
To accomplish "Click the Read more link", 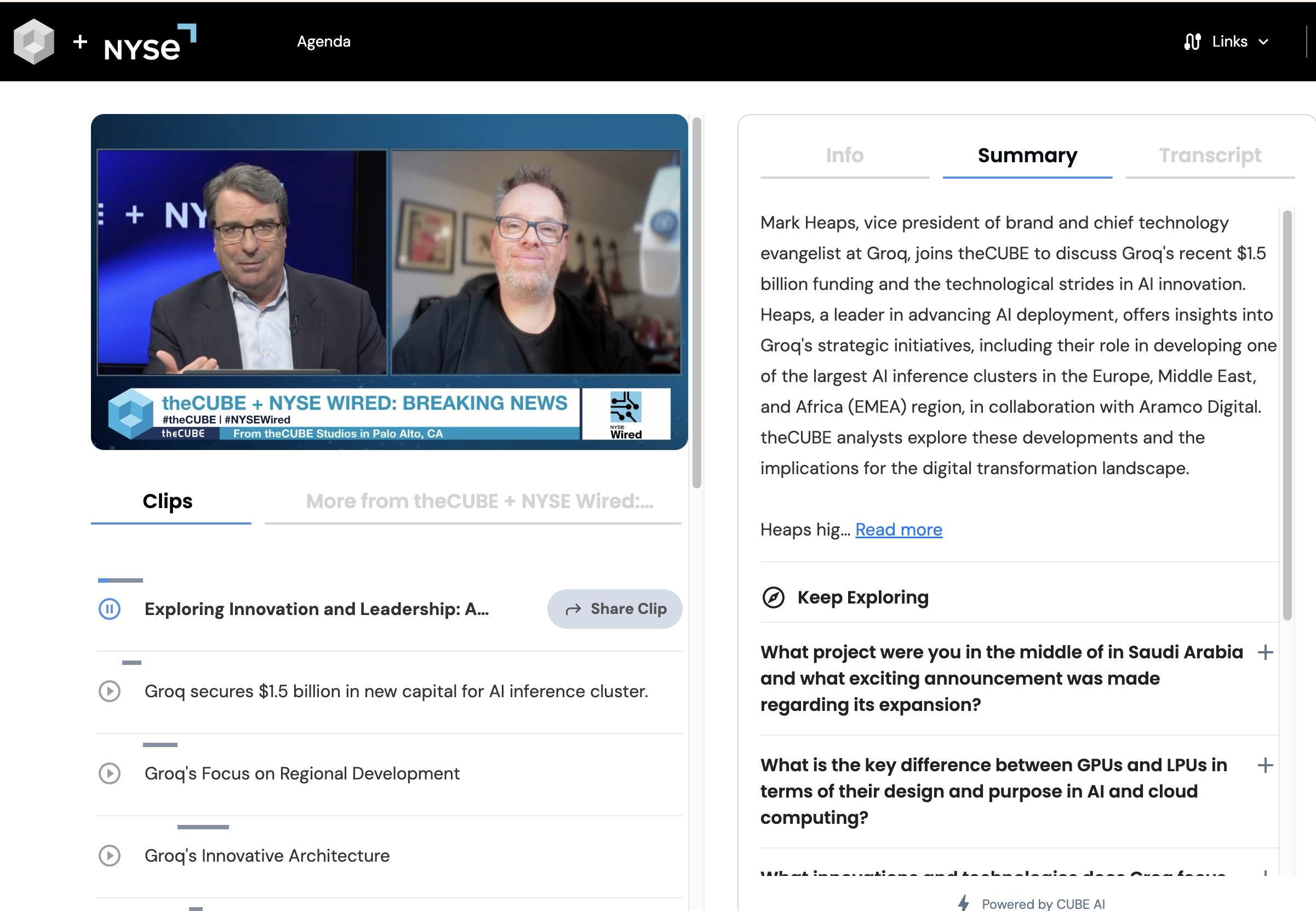I will 899,529.
